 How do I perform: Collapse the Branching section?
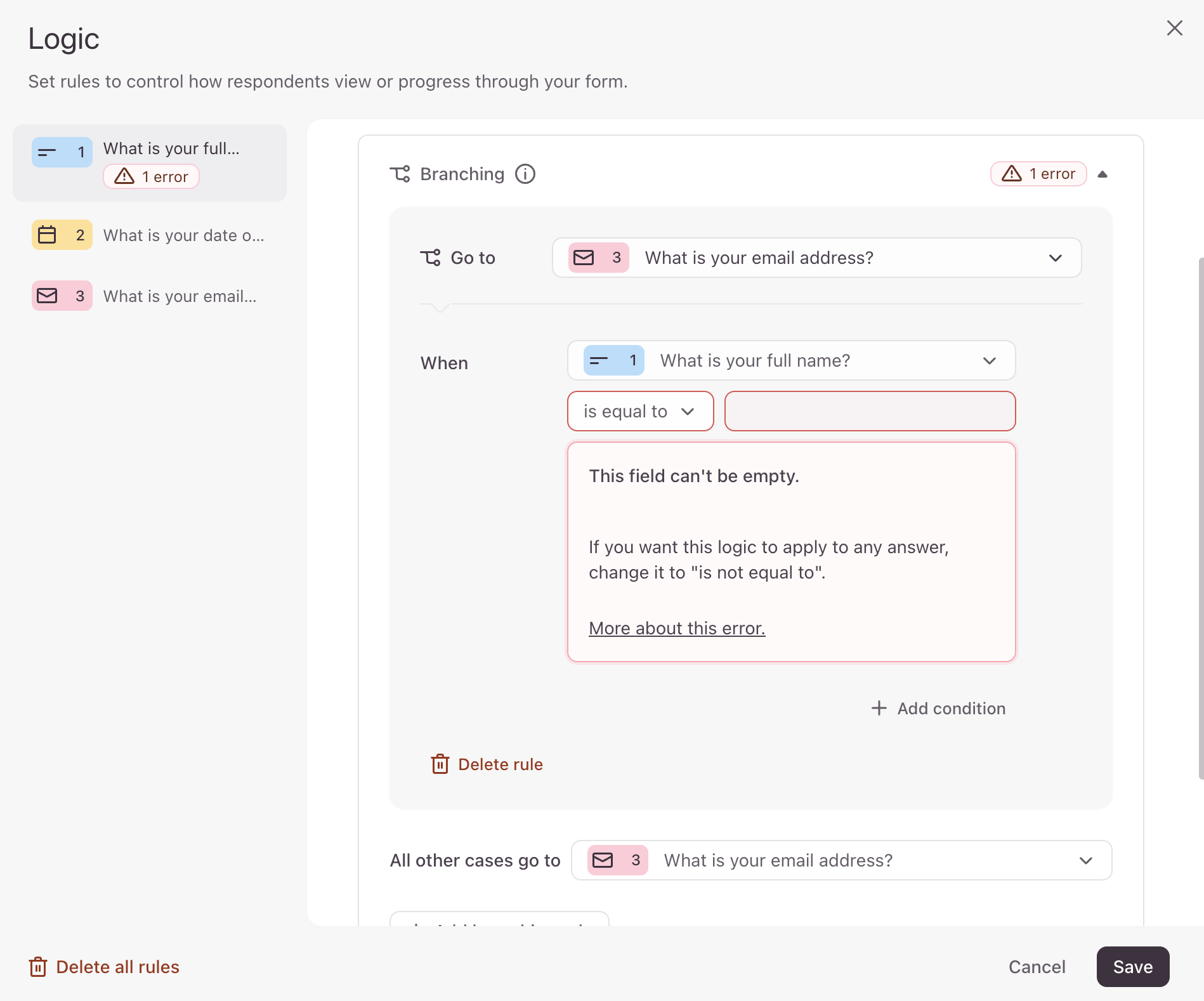coord(1103,174)
